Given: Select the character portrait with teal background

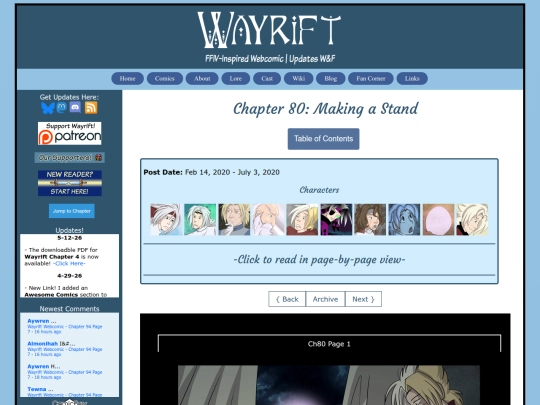Looking at the screenshot, I should coord(200,220).
